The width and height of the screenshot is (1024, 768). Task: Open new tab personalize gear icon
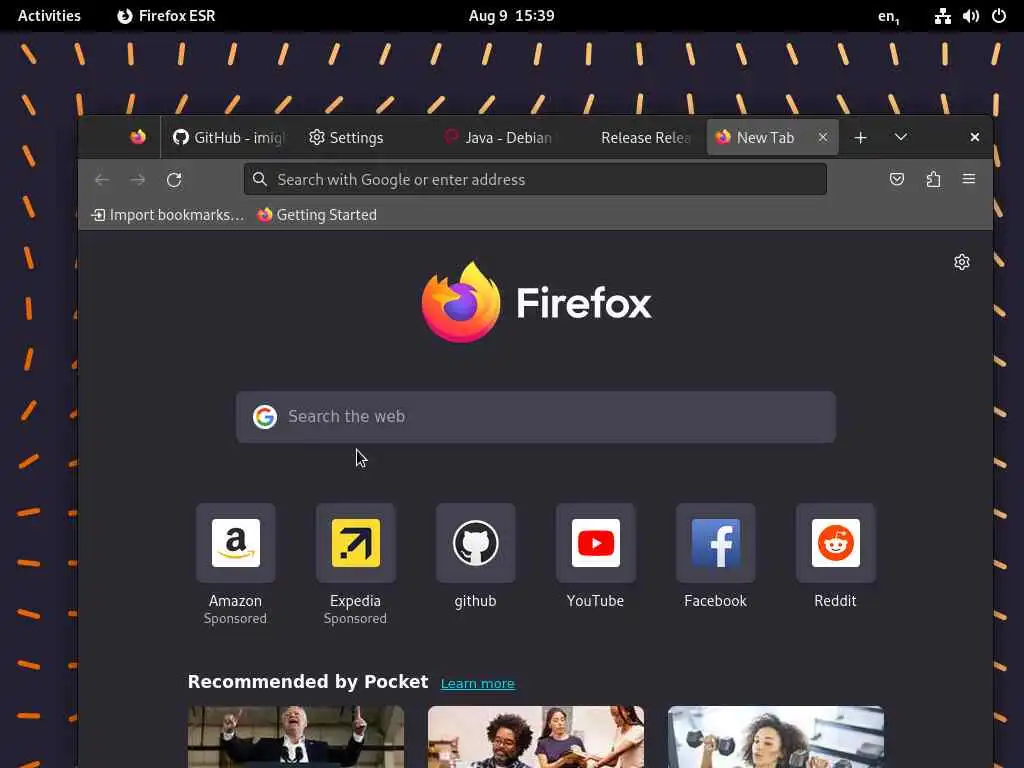[x=961, y=262]
